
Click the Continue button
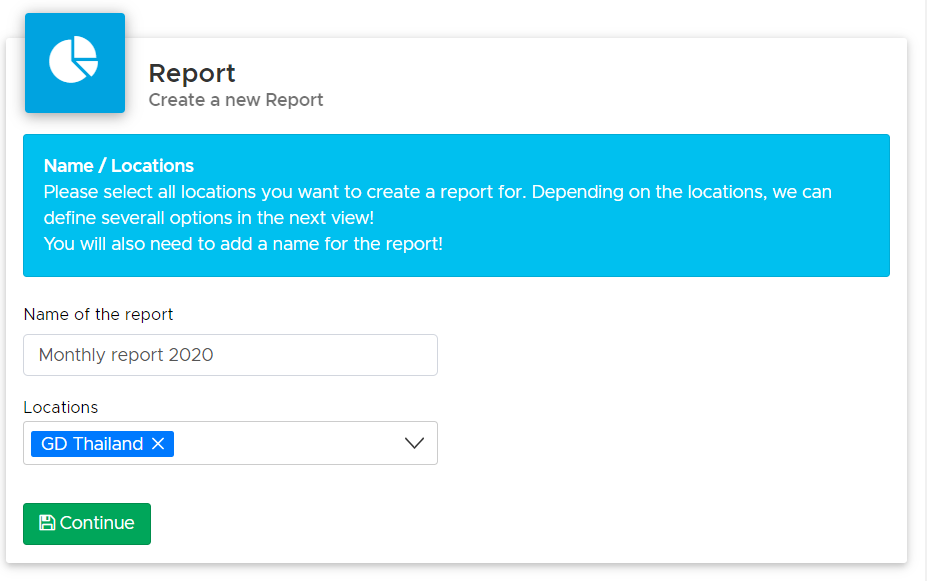coord(87,524)
